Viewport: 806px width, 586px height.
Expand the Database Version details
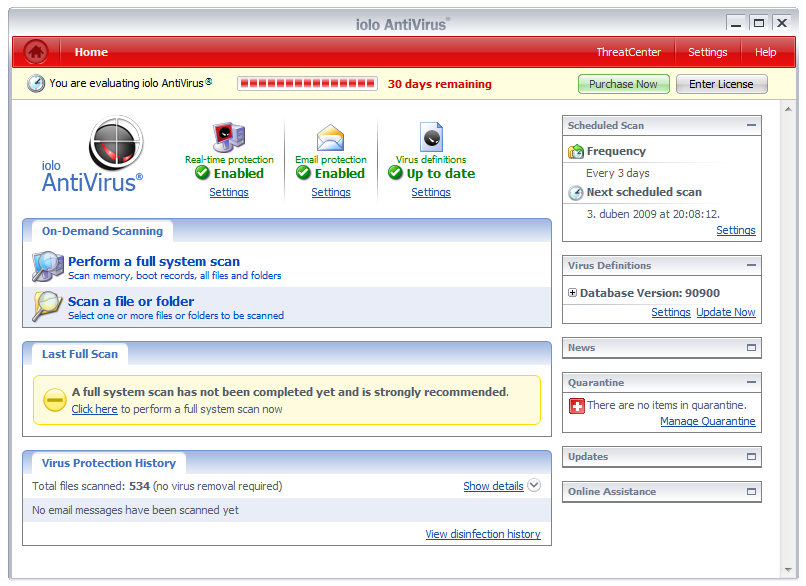click(572, 292)
